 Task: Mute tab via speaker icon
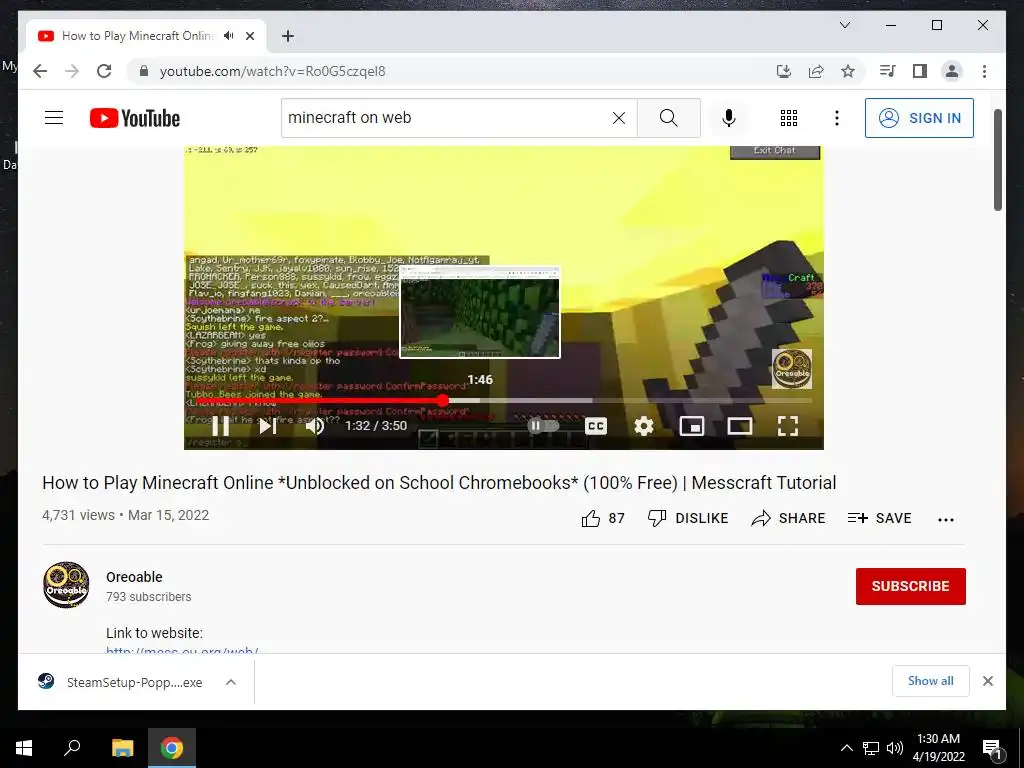tap(229, 36)
